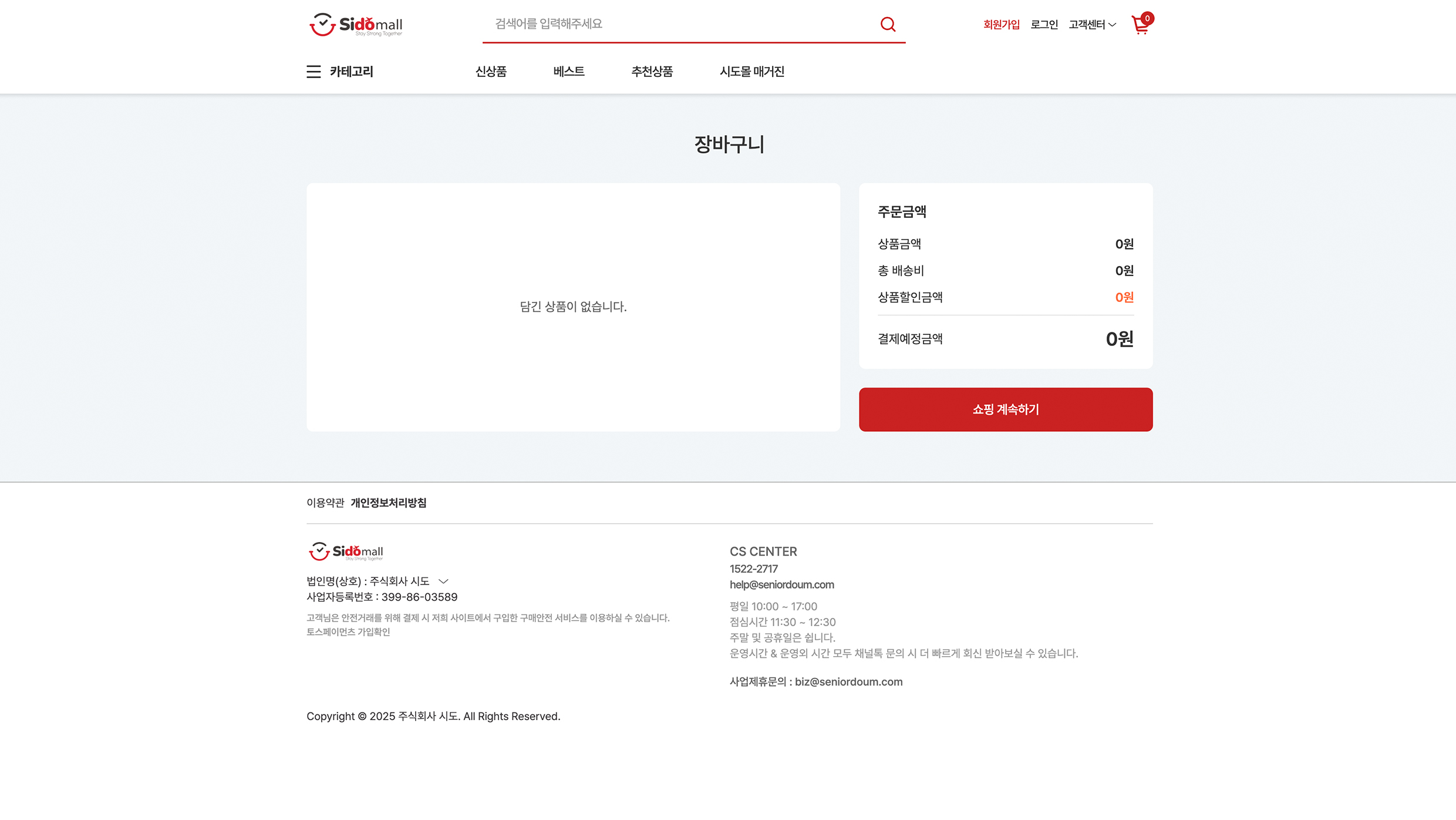Go to 신상품 menu
1456x820 pixels.
pyautogui.click(x=491, y=72)
